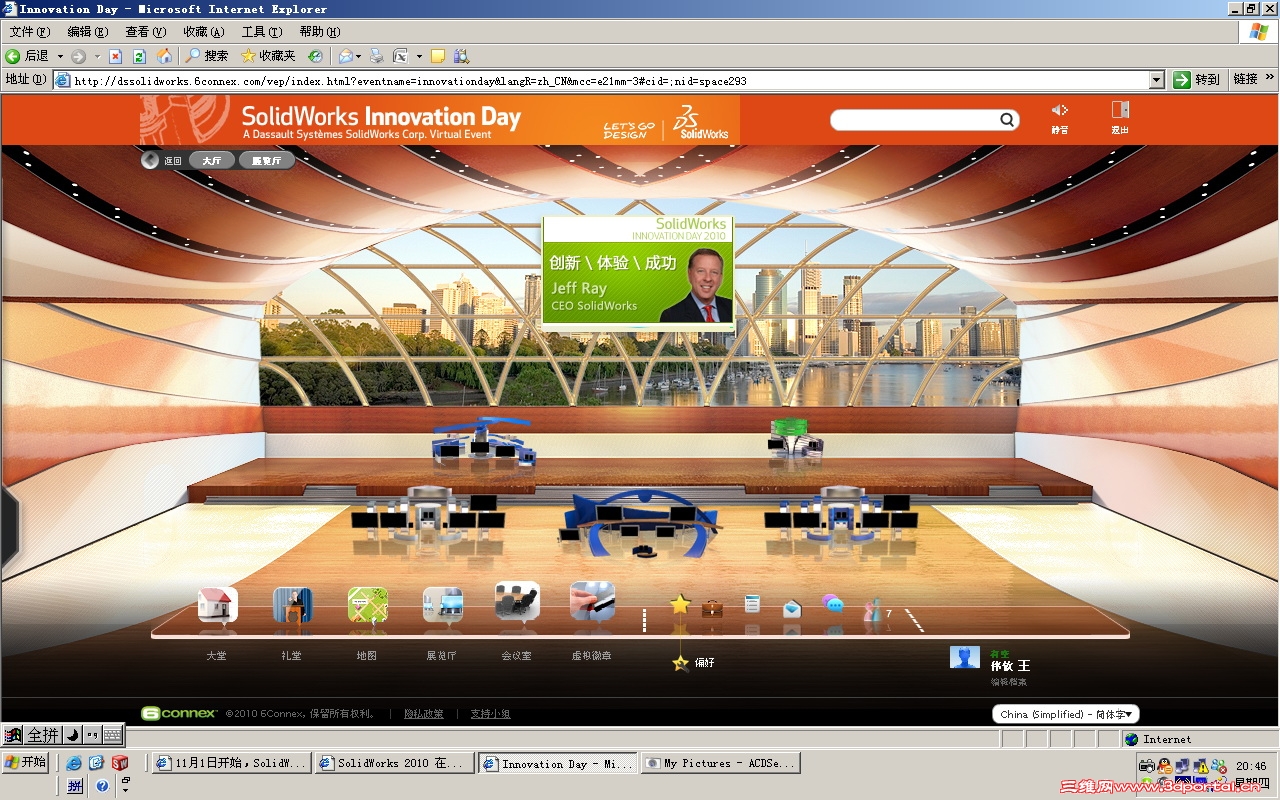Screen dimensions: 1280x800
Task: Click the 大厅 lobby button
Action: [212, 160]
